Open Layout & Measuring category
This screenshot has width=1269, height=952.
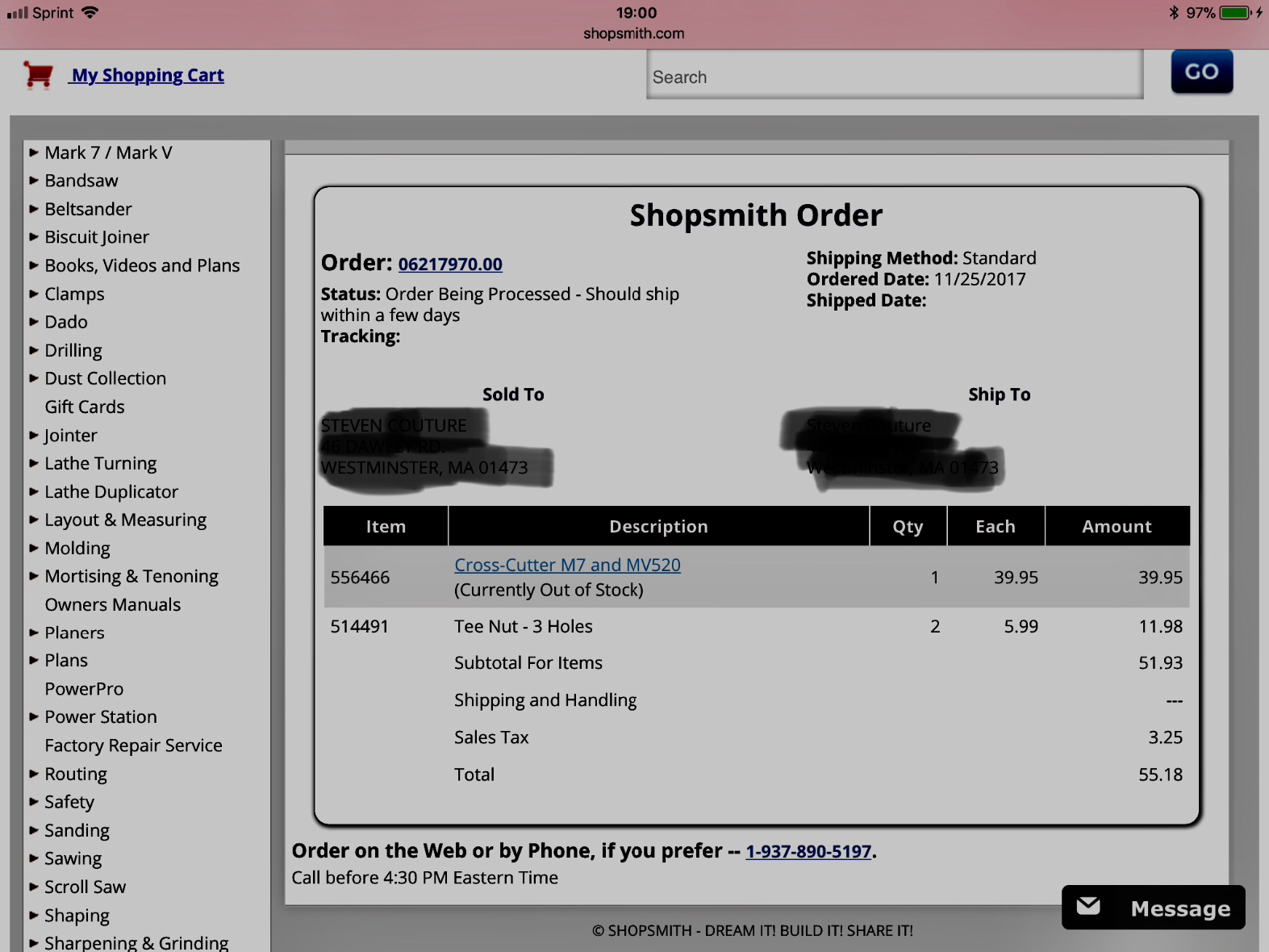[126, 520]
